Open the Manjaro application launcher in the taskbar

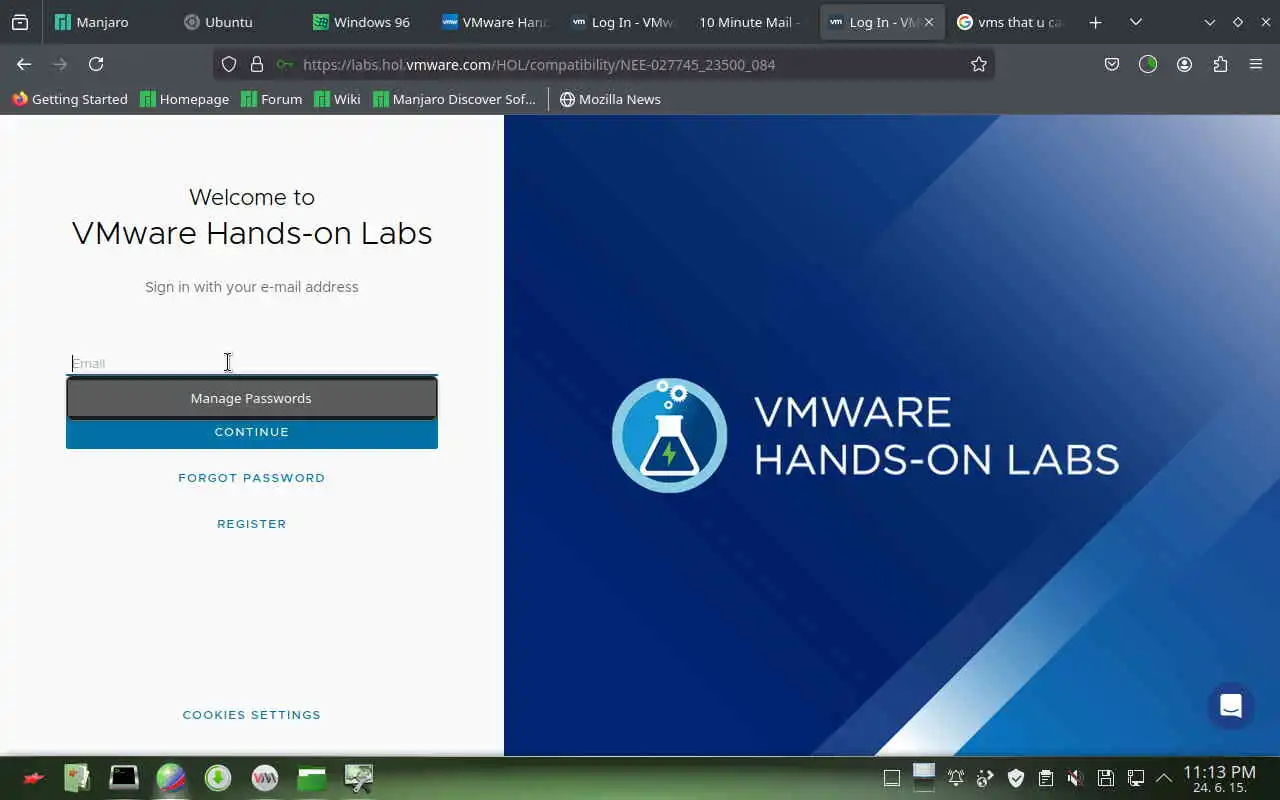coord(34,778)
